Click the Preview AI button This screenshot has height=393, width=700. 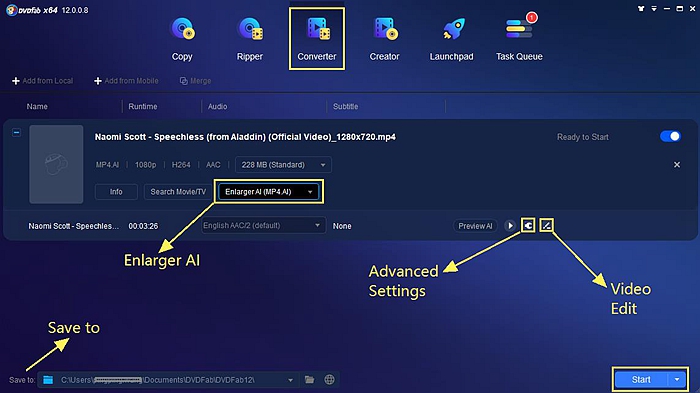pyautogui.click(x=475, y=226)
